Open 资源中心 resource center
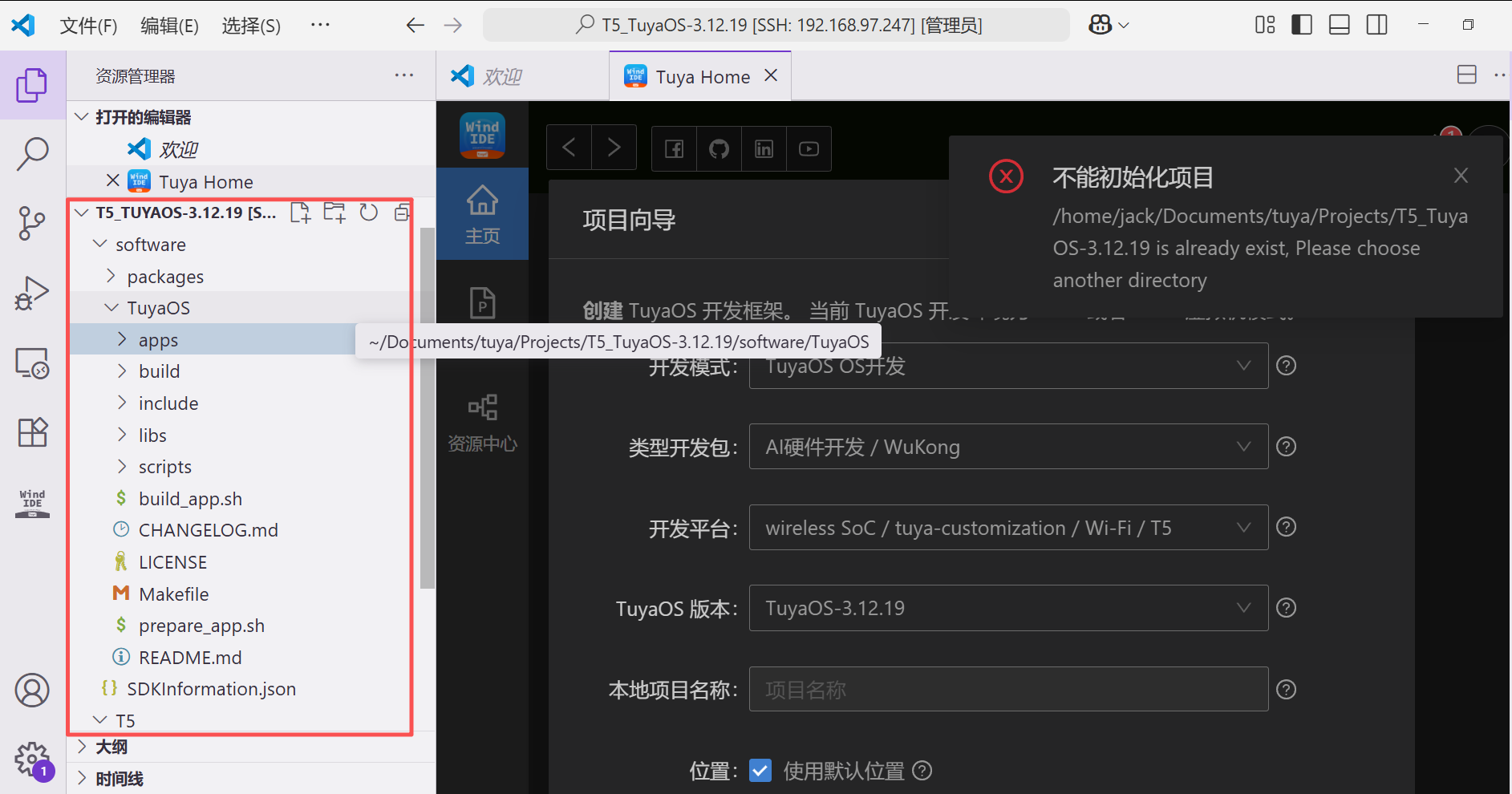 pyautogui.click(x=482, y=423)
